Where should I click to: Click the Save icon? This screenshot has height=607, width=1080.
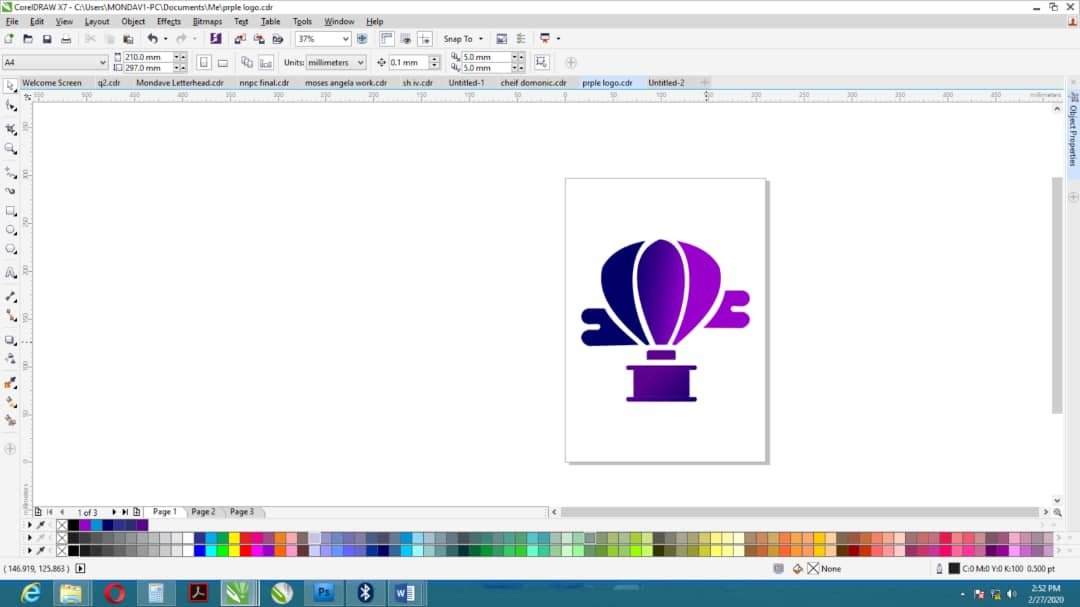pyautogui.click(x=47, y=39)
